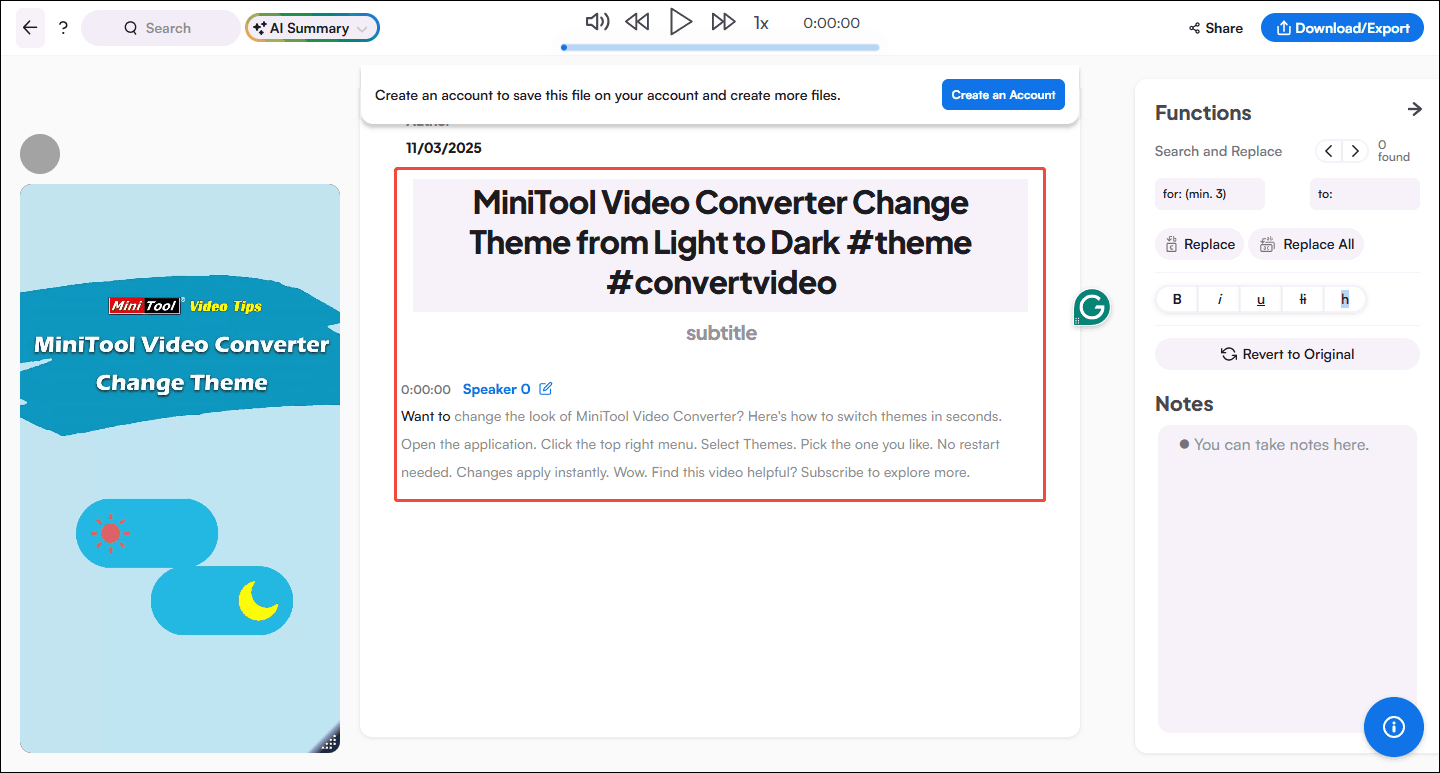
Task: Apply underline formatting
Action: (x=1260, y=298)
